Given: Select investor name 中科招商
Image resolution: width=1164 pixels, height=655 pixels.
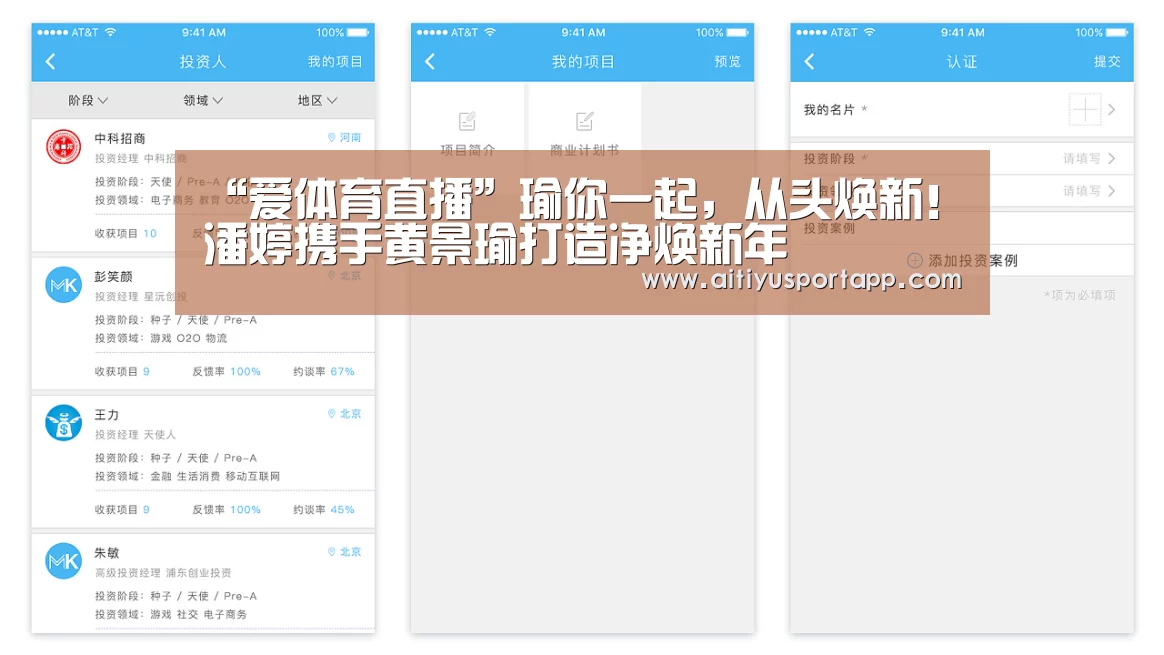Looking at the screenshot, I should click(x=120, y=139).
